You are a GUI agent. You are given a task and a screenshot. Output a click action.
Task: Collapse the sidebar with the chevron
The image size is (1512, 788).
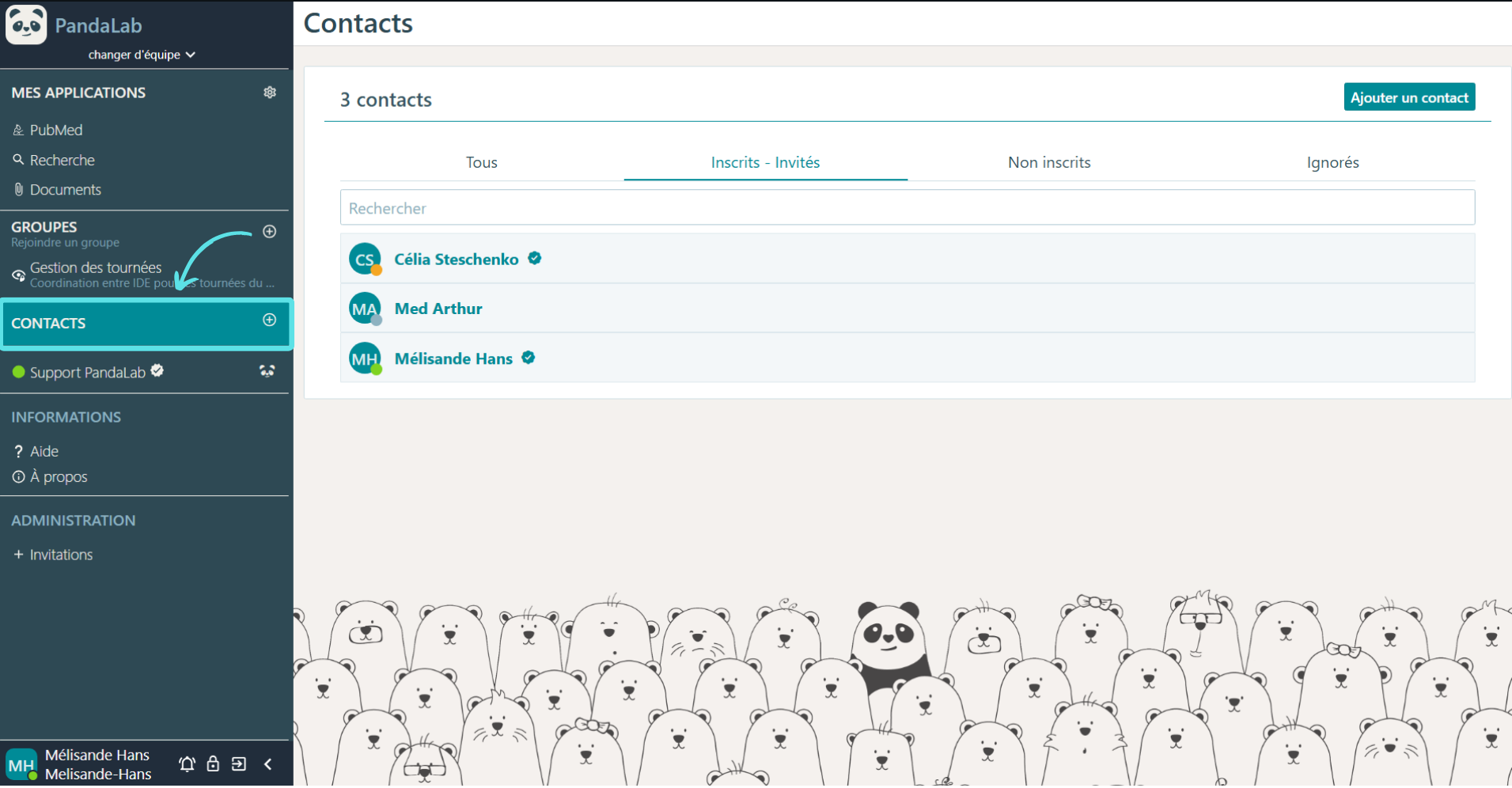tap(268, 763)
